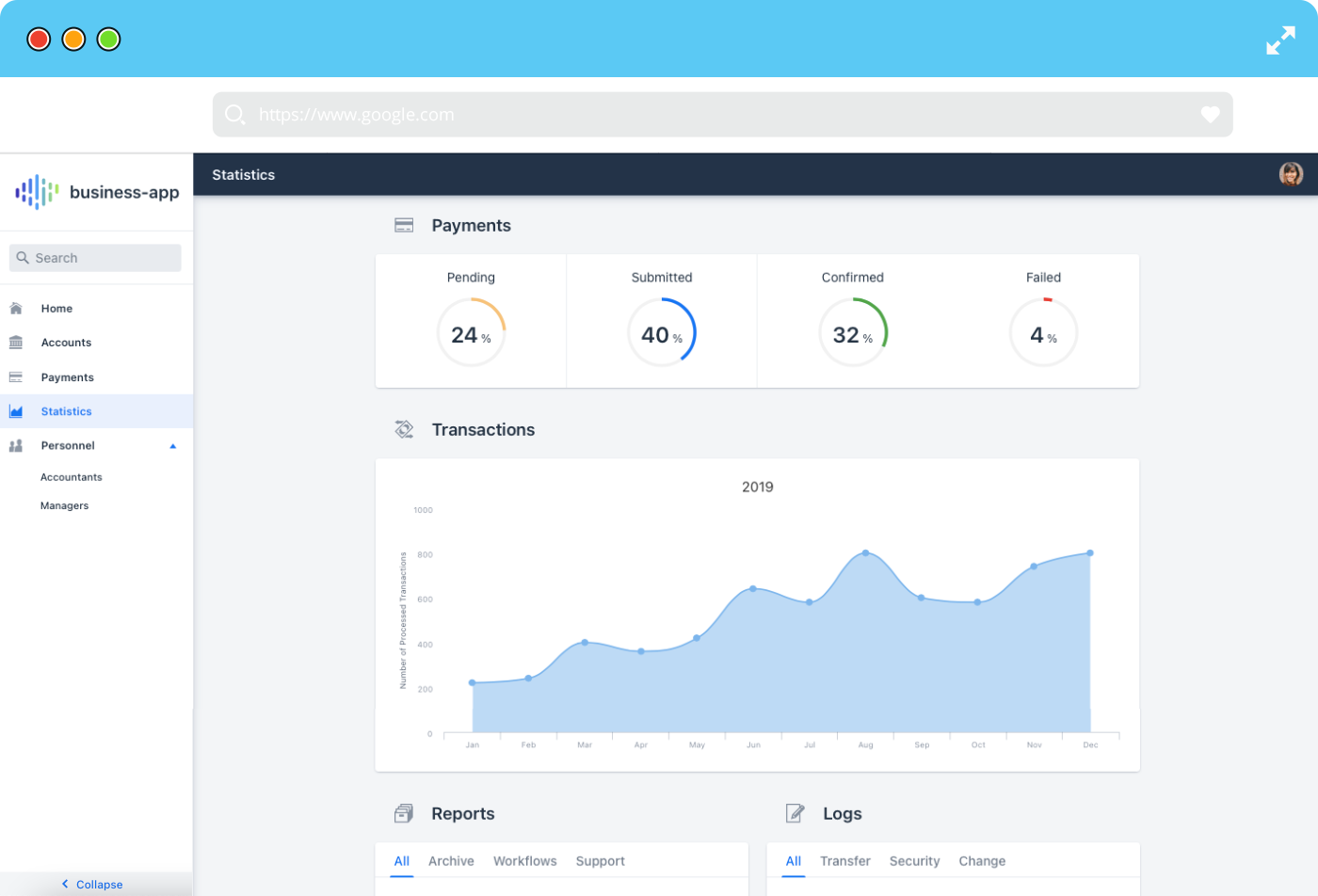The image size is (1318, 896).
Task: Click the sidebar Search field
Action: pyautogui.click(x=95, y=258)
